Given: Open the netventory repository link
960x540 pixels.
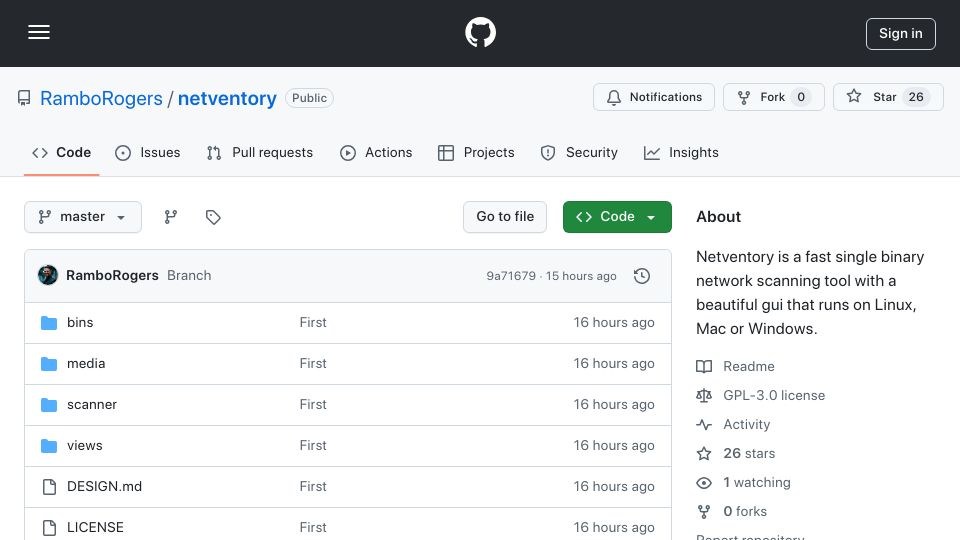Looking at the screenshot, I should (x=227, y=98).
